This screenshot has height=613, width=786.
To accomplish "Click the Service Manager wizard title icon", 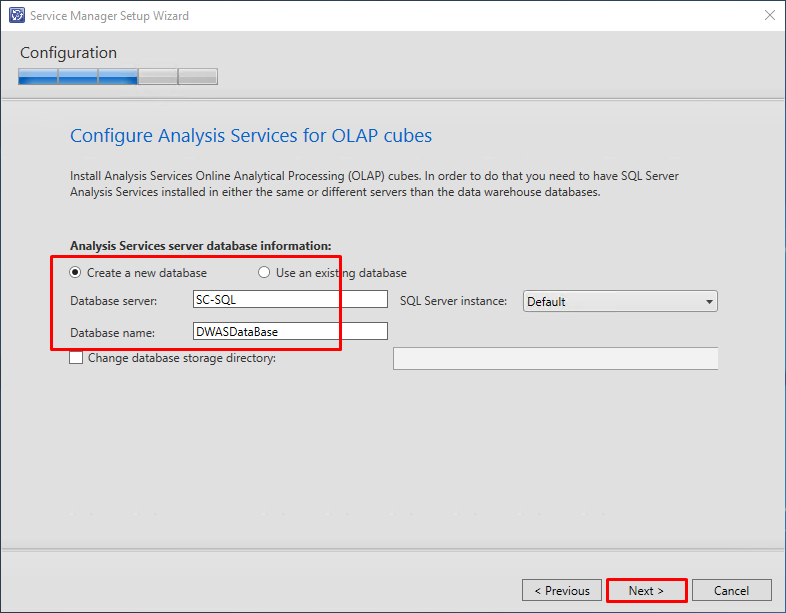I will (x=17, y=15).
